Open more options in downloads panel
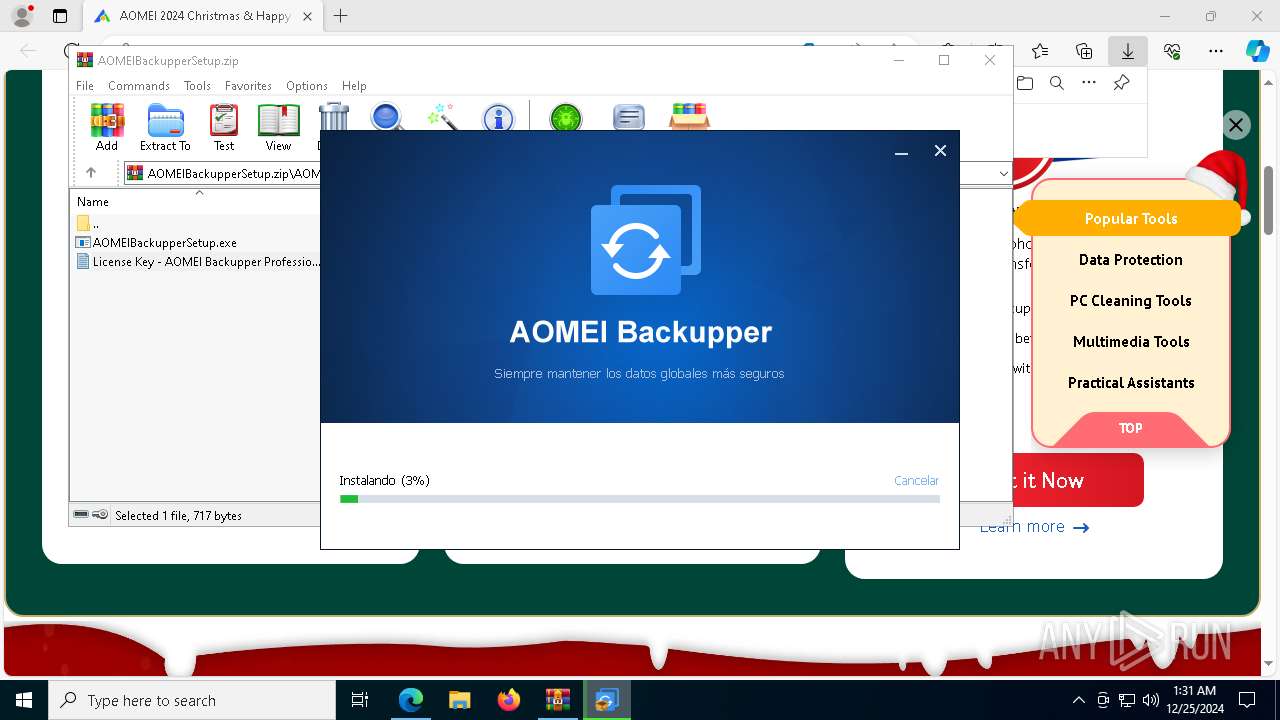 (x=1089, y=83)
